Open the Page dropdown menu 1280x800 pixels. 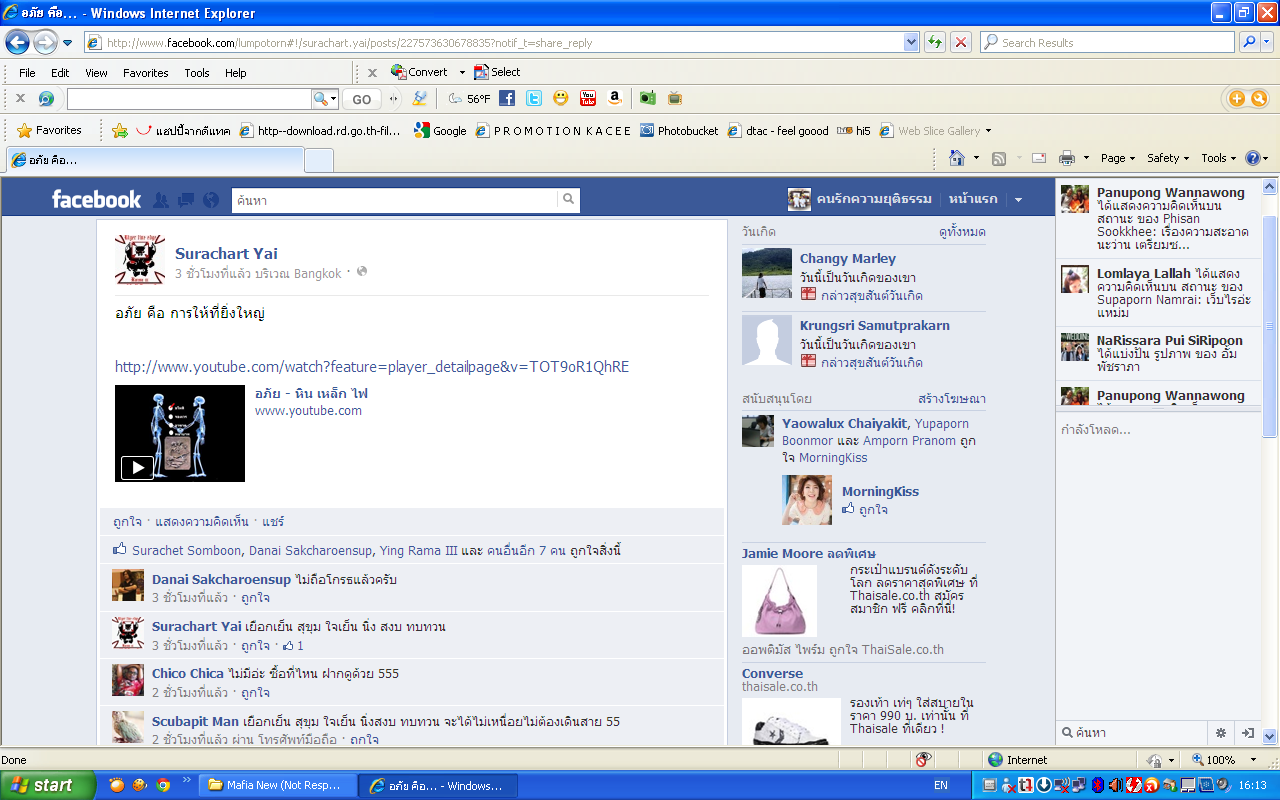tap(1118, 158)
